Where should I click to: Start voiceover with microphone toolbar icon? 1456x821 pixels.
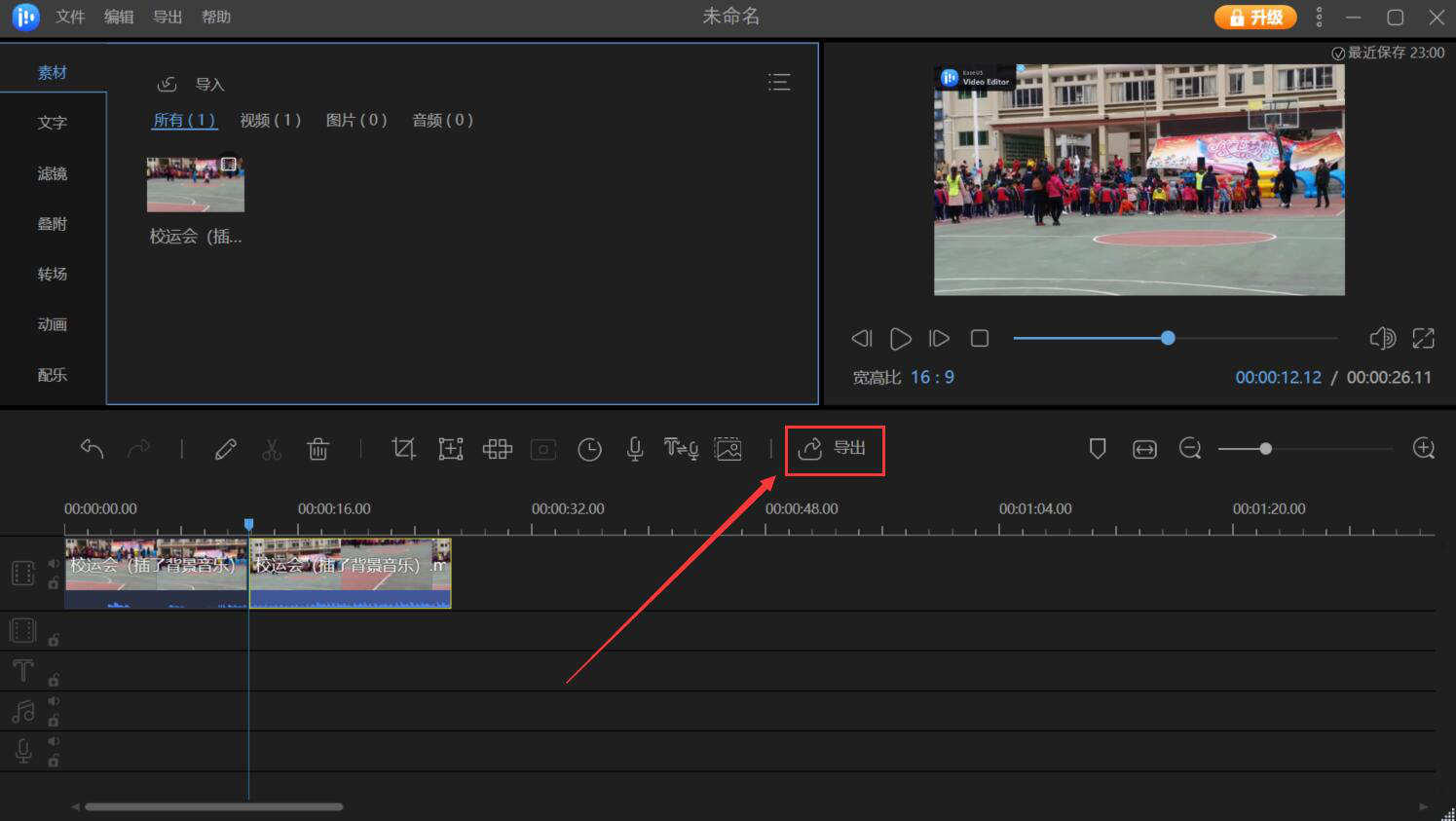[635, 449]
